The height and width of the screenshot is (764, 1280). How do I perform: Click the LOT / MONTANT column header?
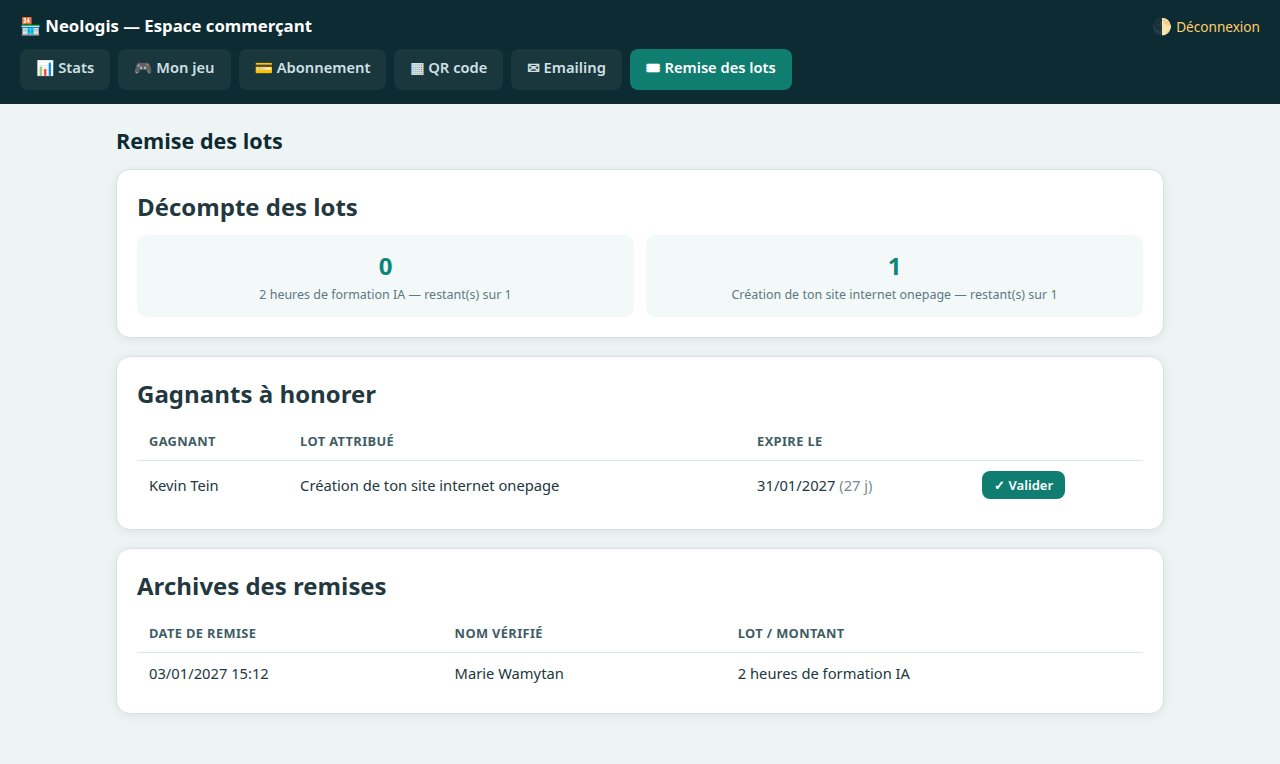tap(791, 633)
